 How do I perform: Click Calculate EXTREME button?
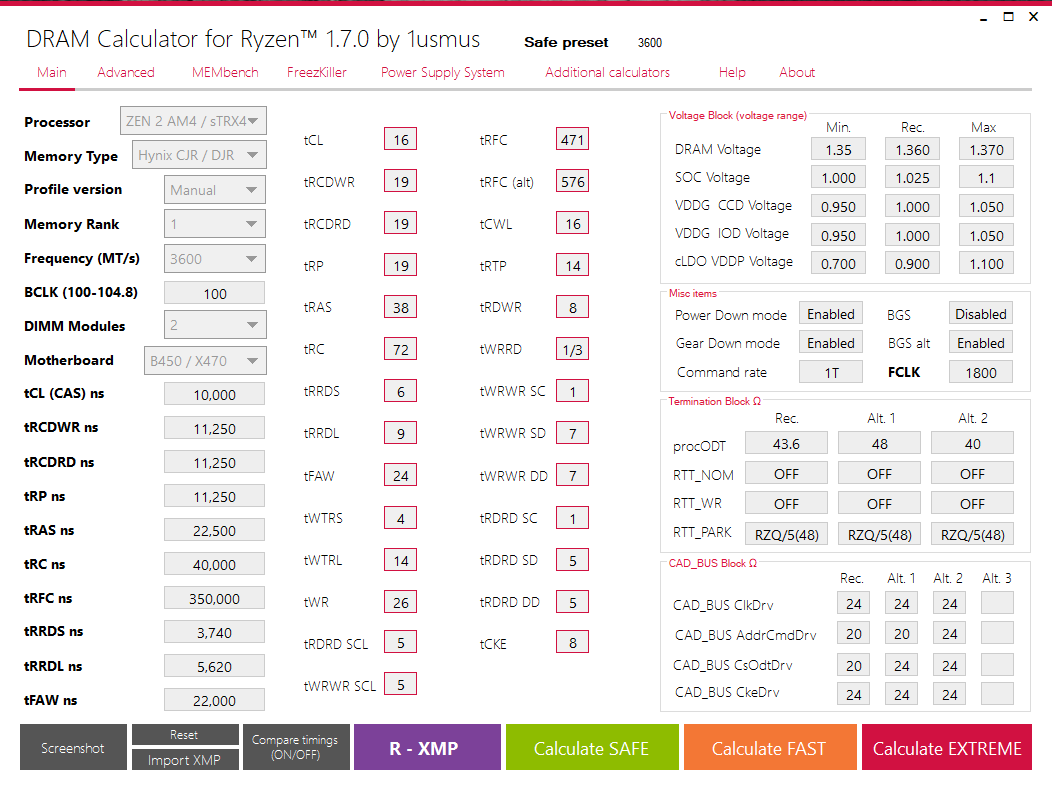tap(947, 747)
